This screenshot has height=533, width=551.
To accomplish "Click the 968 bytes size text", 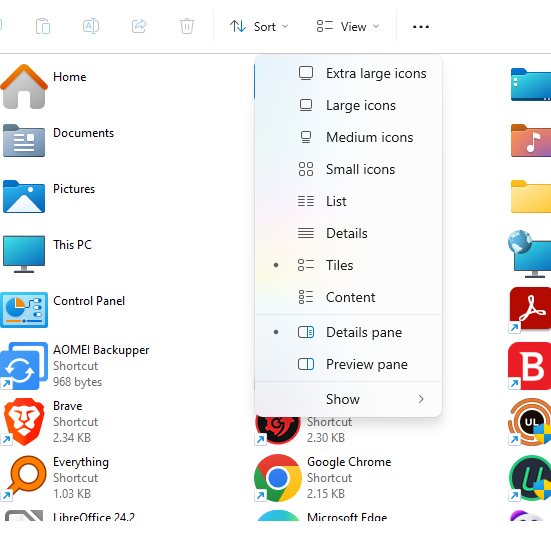I will pyautogui.click(x=77, y=382).
